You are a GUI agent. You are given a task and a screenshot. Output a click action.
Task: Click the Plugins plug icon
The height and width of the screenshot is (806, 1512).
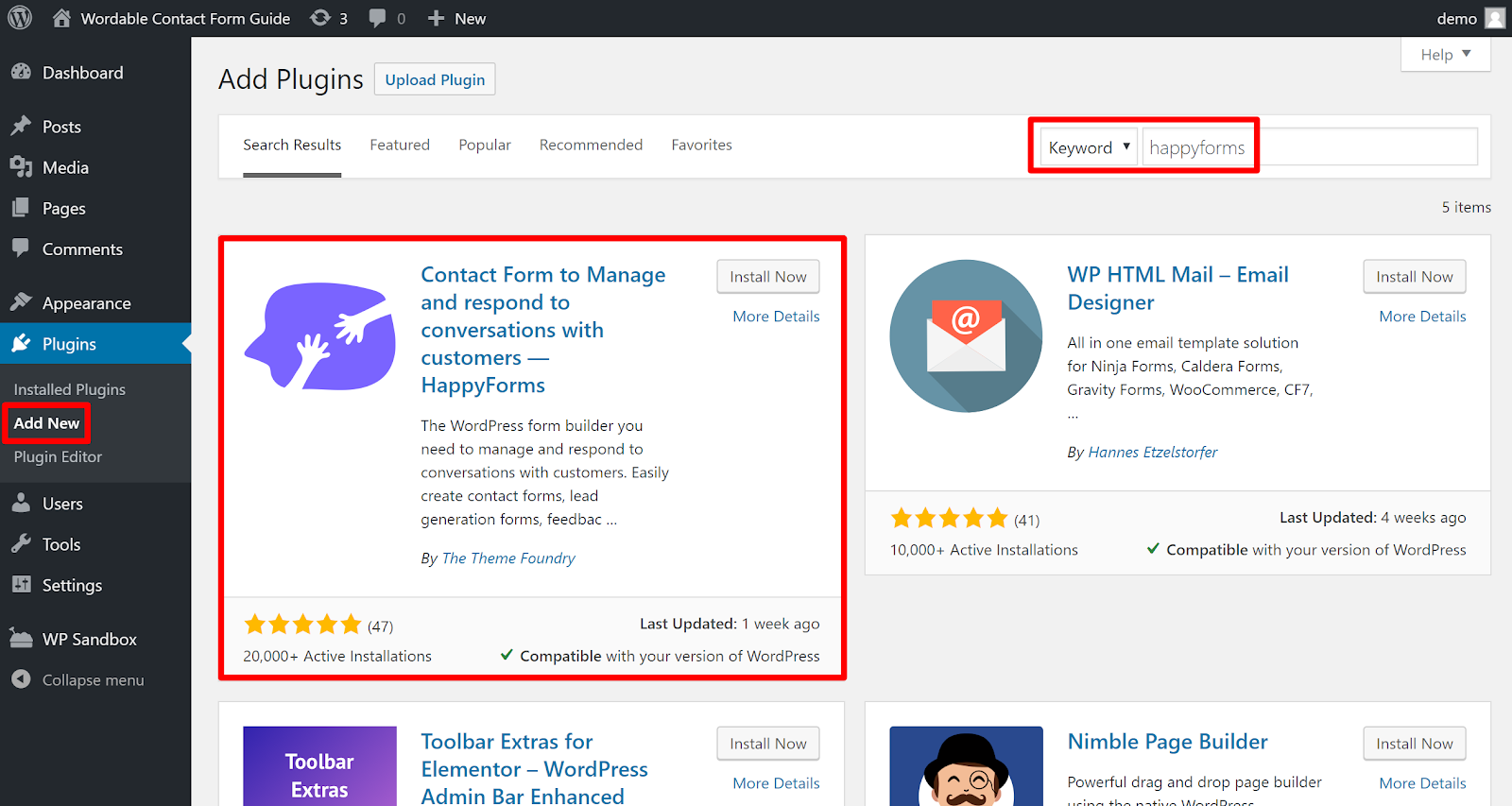[21, 343]
